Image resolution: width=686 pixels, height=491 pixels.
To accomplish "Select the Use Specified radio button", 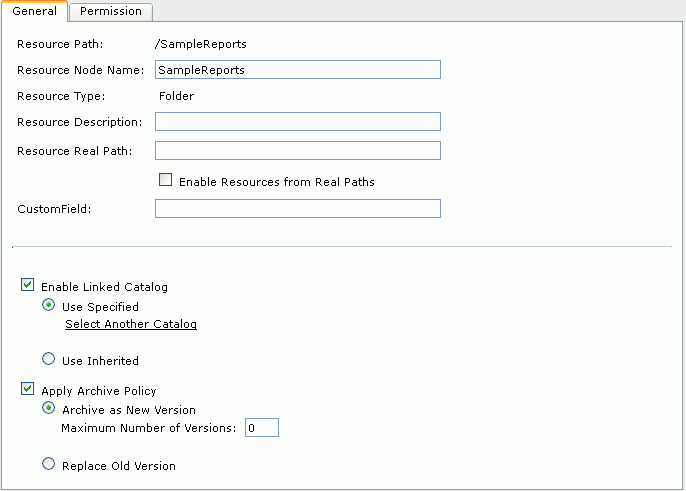I will pos(49,305).
